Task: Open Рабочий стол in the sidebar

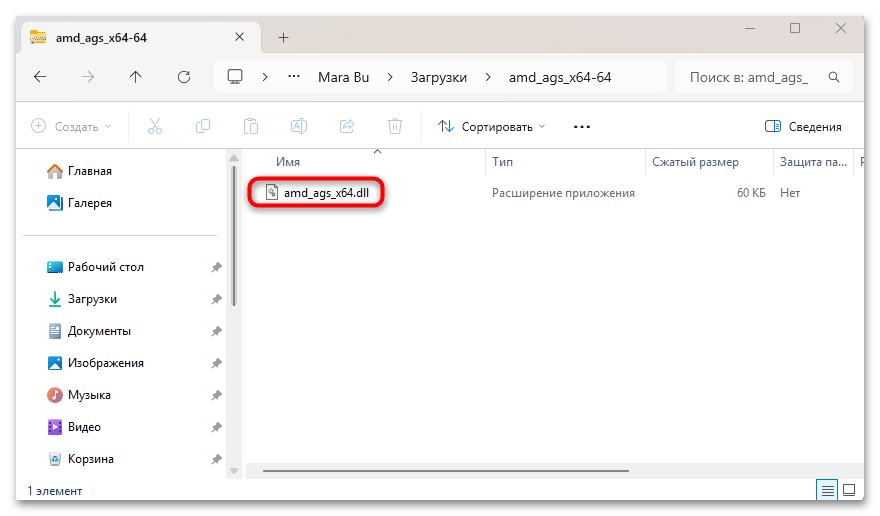Action: (x=95, y=267)
